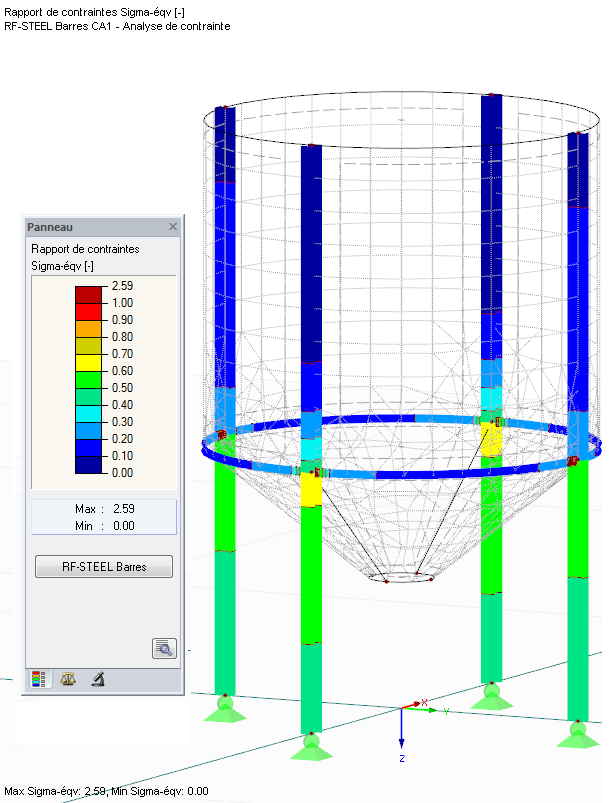The width and height of the screenshot is (614, 803).
Task: Click the Panneau title bar text
Action: click(x=50, y=227)
